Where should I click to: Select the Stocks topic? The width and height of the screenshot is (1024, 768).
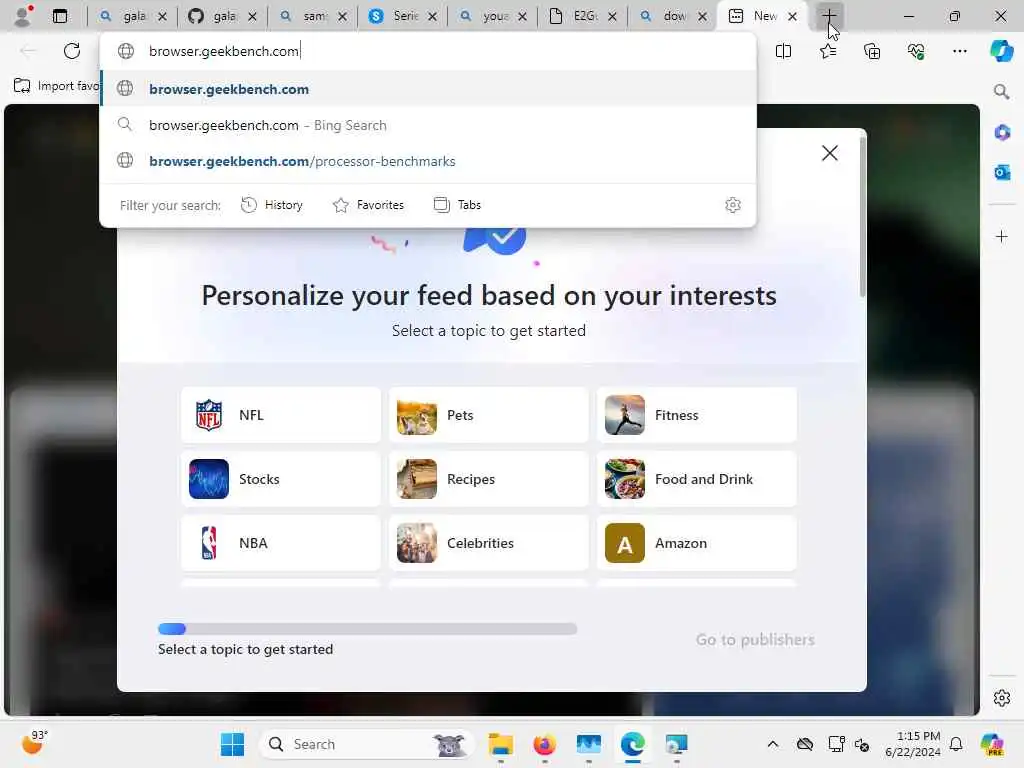pos(281,479)
